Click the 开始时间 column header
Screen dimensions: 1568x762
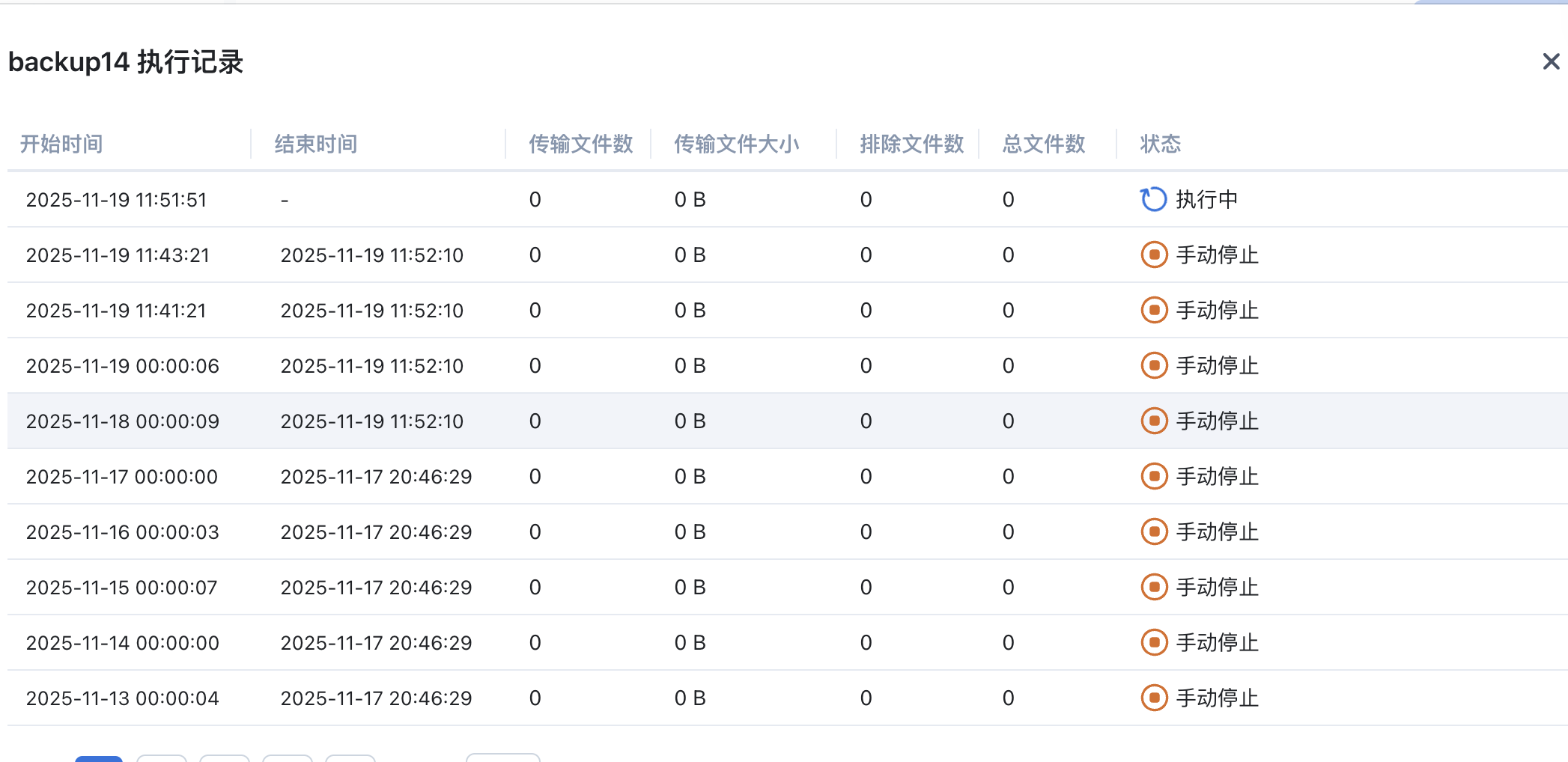(x=61, y=144)
